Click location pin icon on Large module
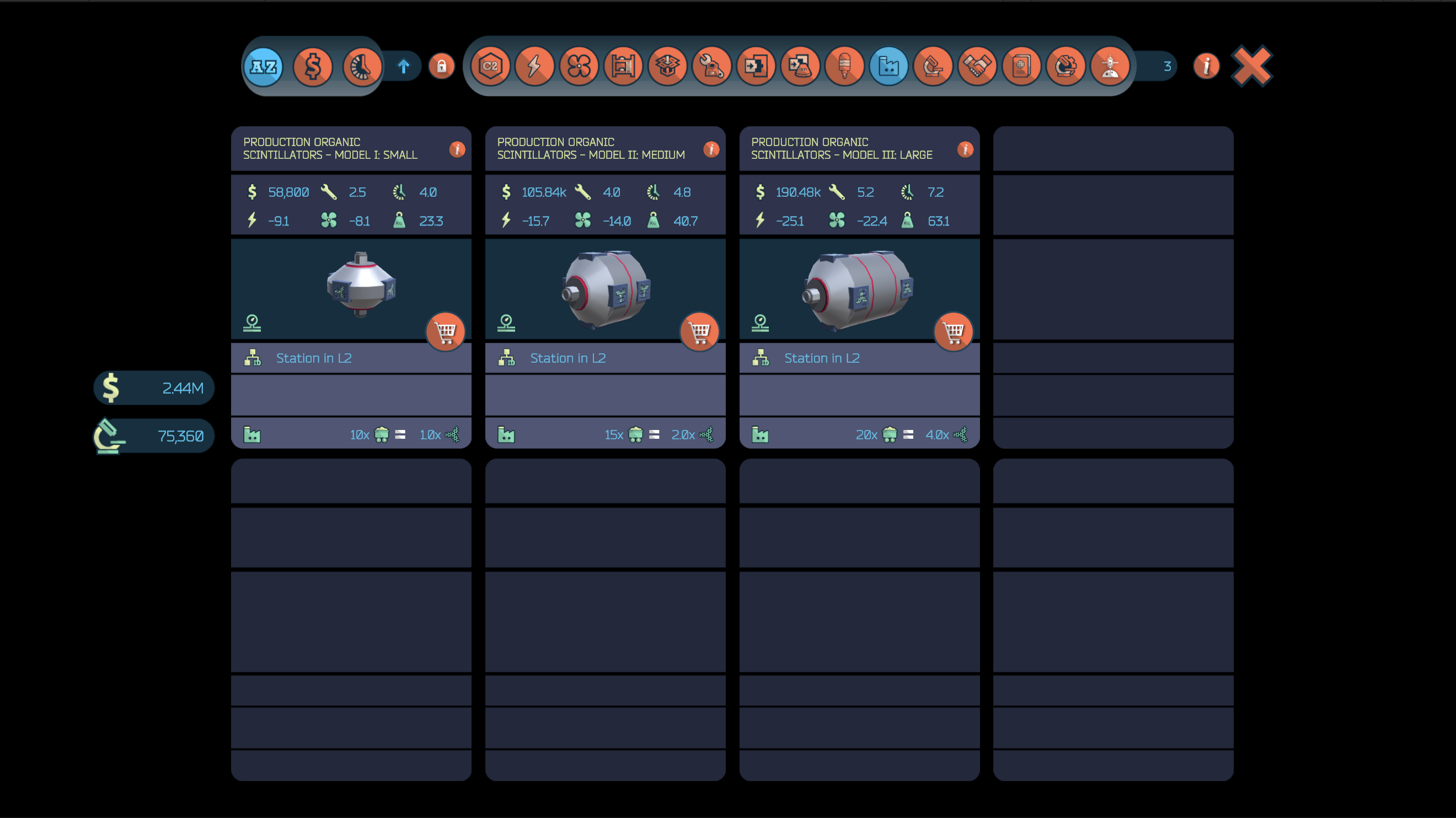 tap(760, 323)
